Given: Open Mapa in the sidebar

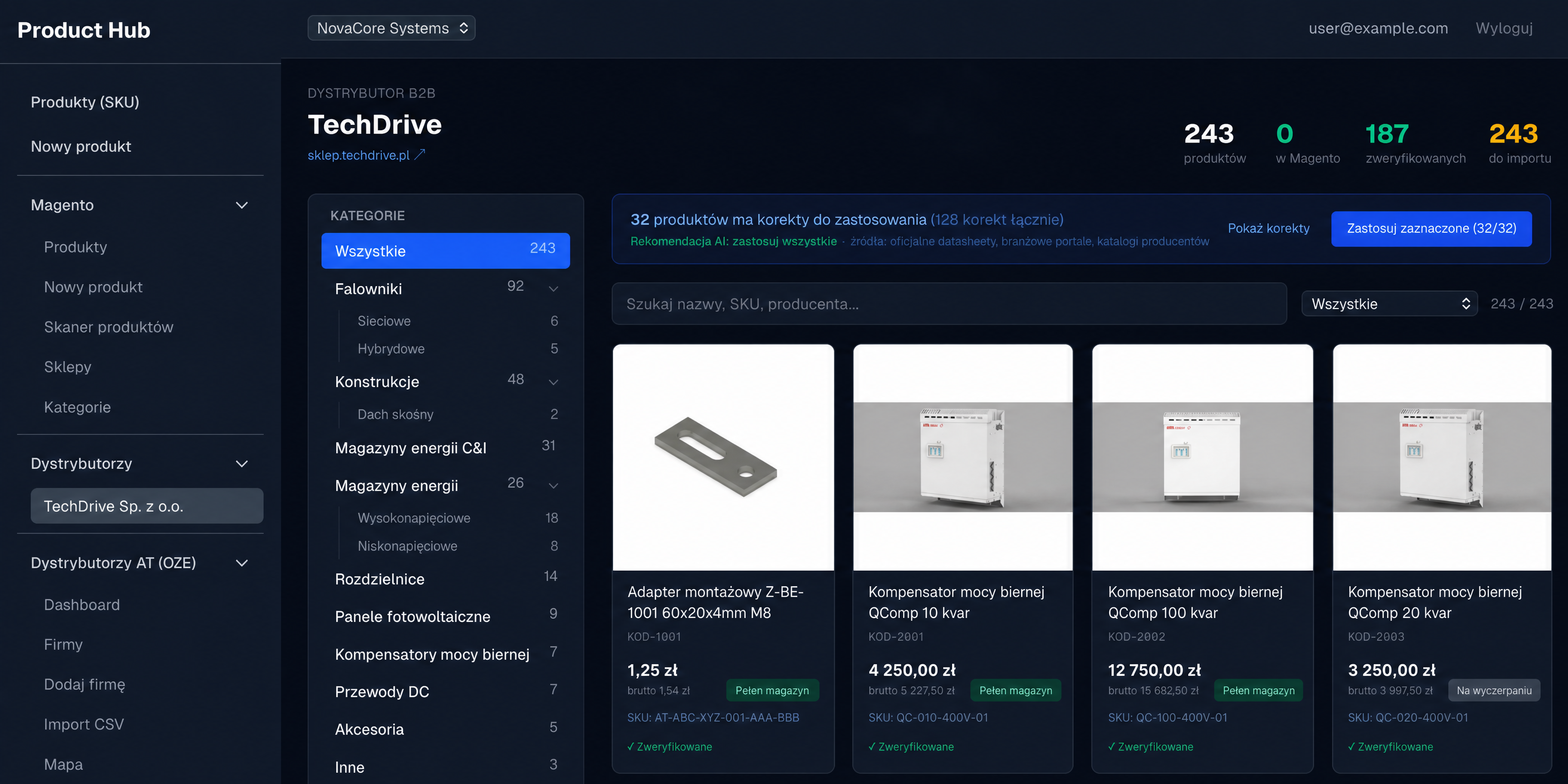Looking at the screenshot, I should tap(63, 765).
